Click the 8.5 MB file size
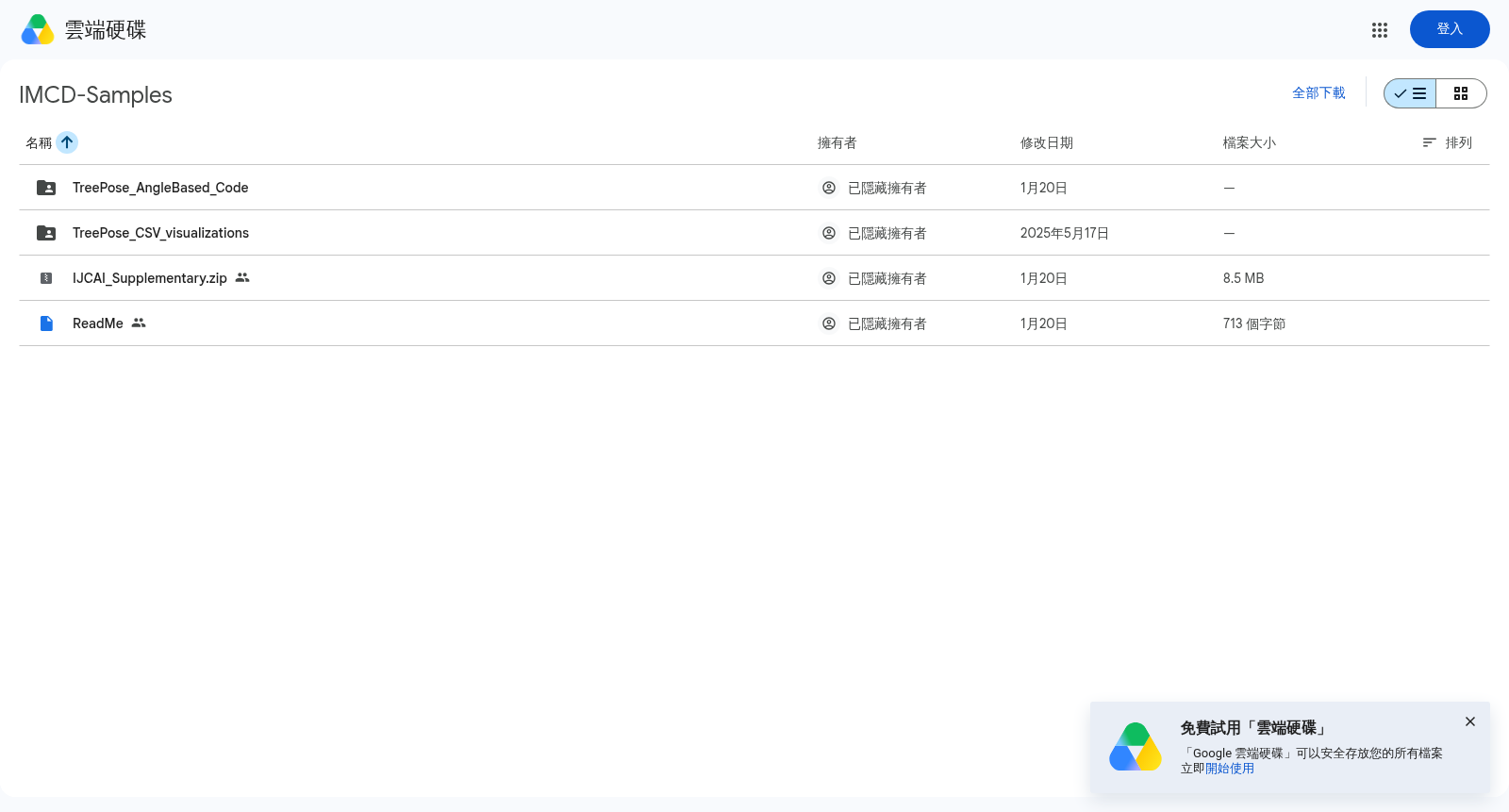This screenshot has width=1509, height=812. pyautogui.click(x=1244, y=278)
